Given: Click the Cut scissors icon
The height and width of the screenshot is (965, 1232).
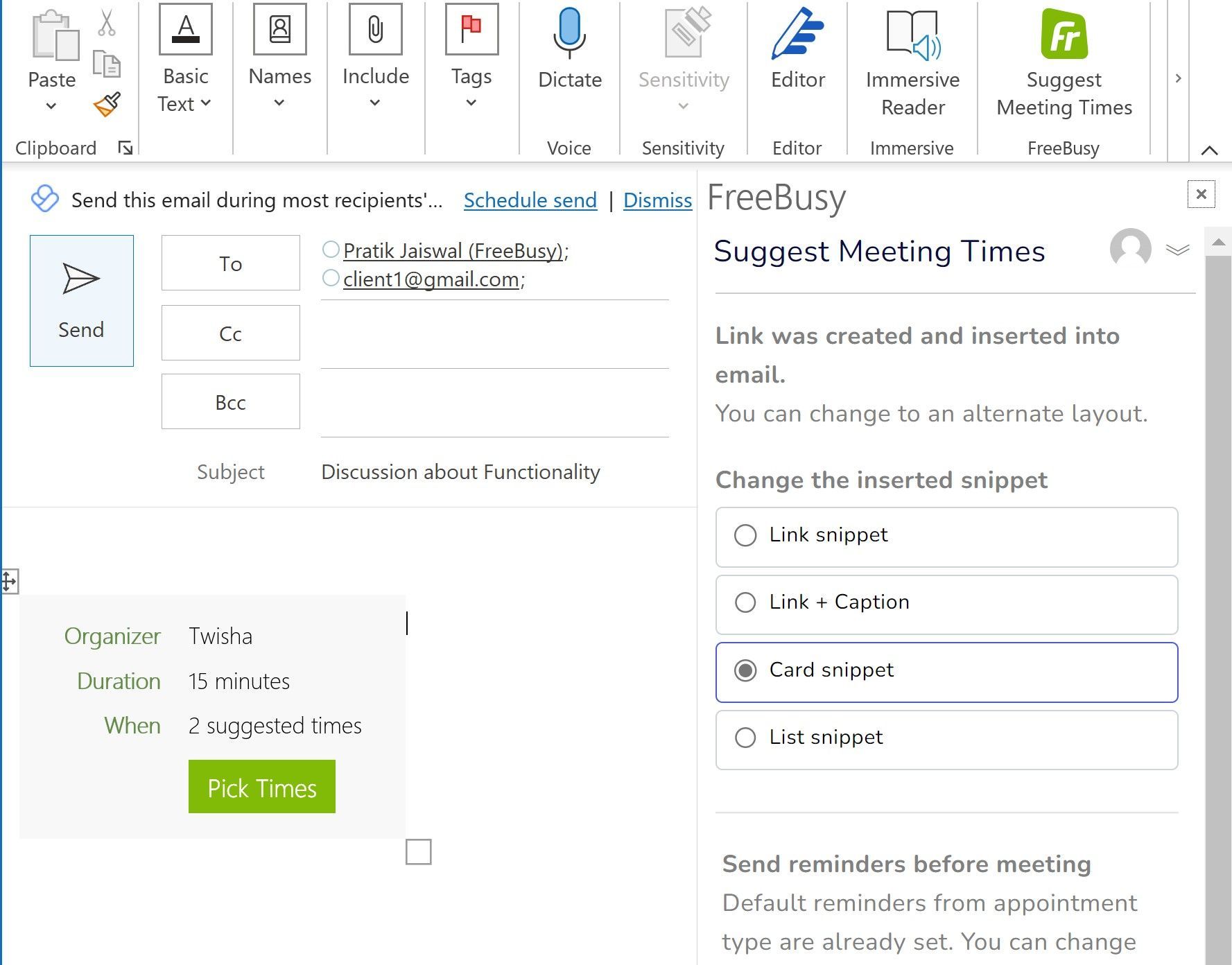Looking at the screenshot, I should pos(106,23).
